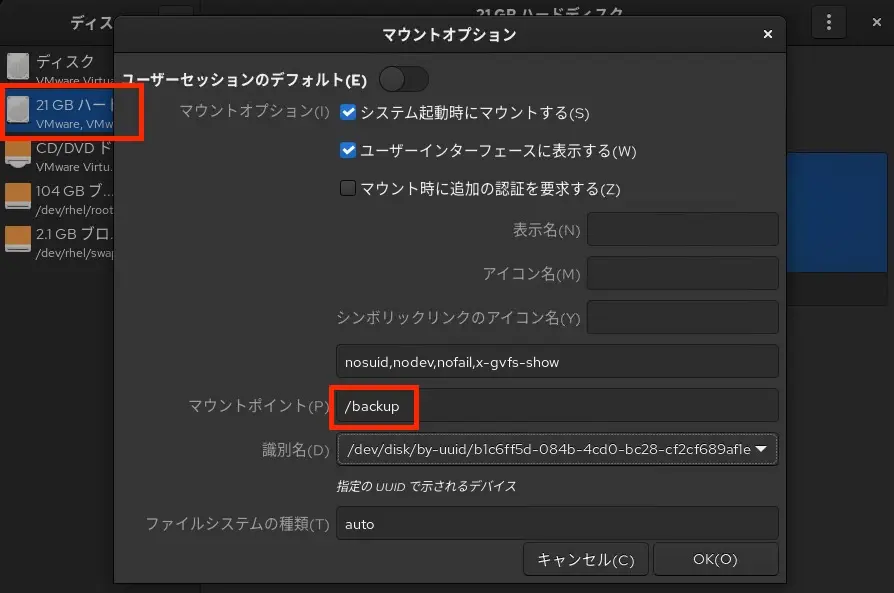The height and width of the screenshot is (593, 894).
Task: Open the kebab menu in the header bar
Action: (x=829, y=22)
